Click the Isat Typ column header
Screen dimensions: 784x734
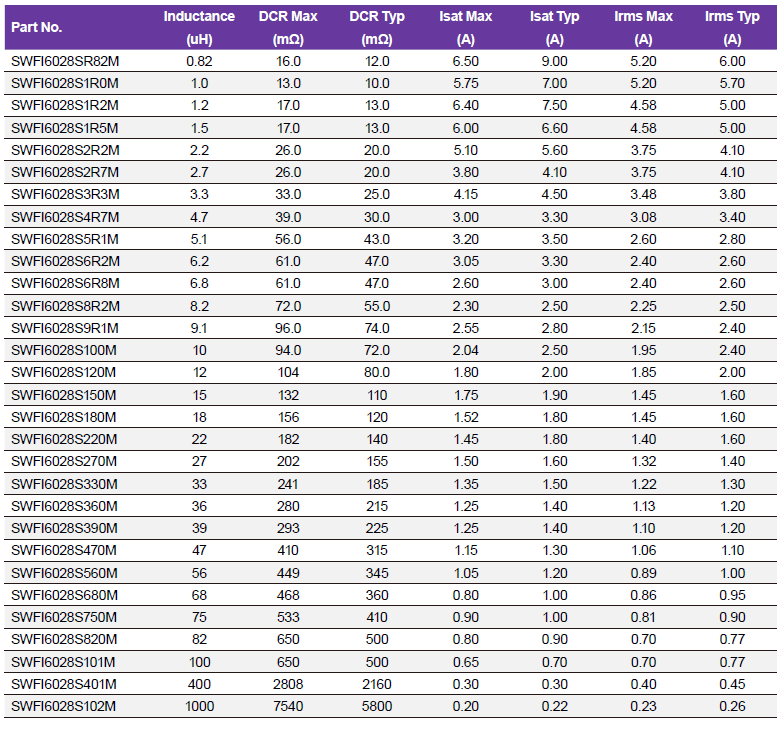point(554,28)
